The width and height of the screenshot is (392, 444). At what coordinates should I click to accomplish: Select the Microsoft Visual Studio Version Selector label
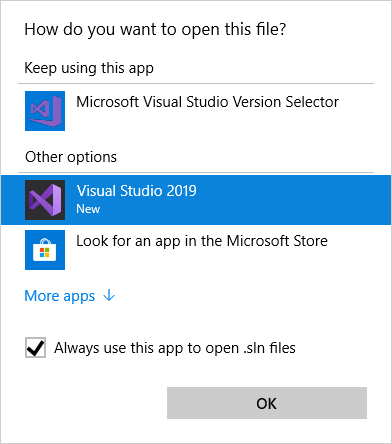[207, 102]
